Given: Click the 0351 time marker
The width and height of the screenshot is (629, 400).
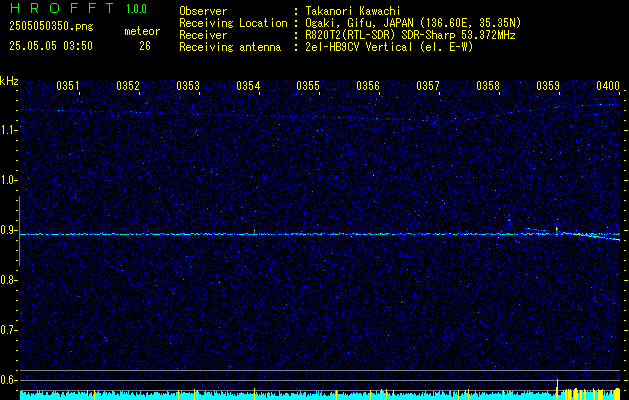Looking at the screenshot, I should click(68, 86).
